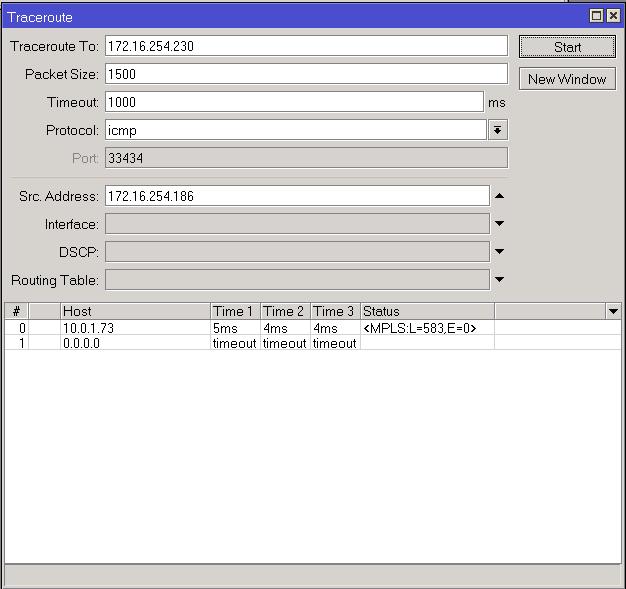Image resolution: width=626 pixels, height=589 pixels.
Task: Click the Src. Address field
Action: pos(297,196)
